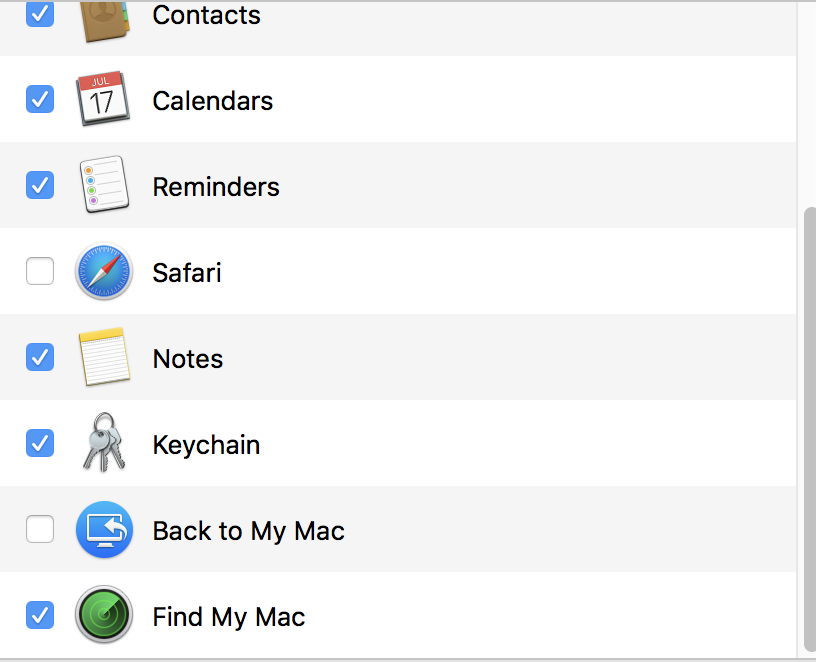Click the yellow Notes notepad icon

click(104, 357)
